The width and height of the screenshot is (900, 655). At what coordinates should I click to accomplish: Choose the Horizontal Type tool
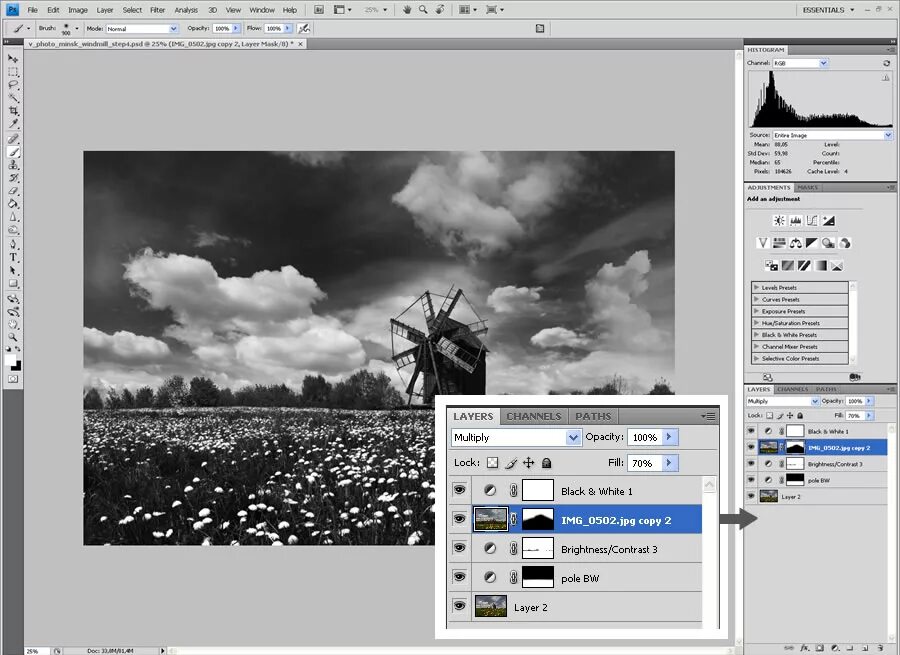coord(14,257)
